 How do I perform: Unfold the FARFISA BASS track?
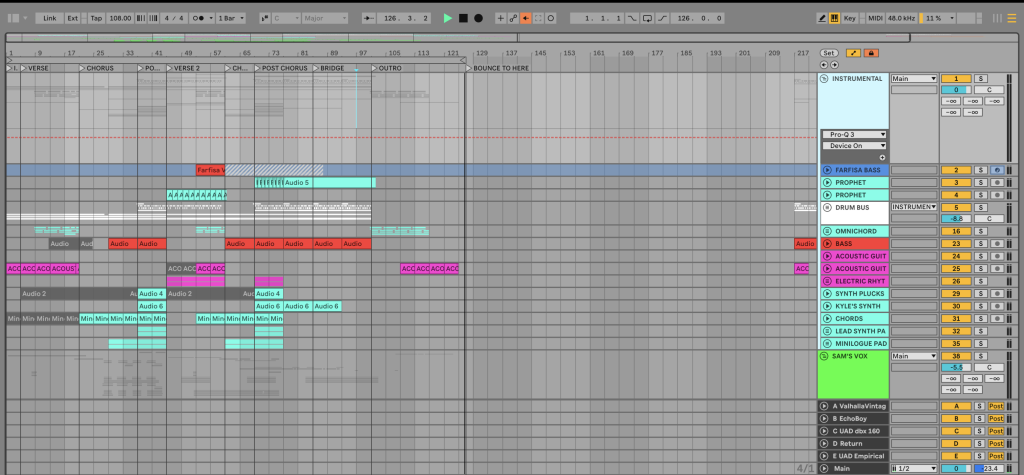(x=827, y=171)
